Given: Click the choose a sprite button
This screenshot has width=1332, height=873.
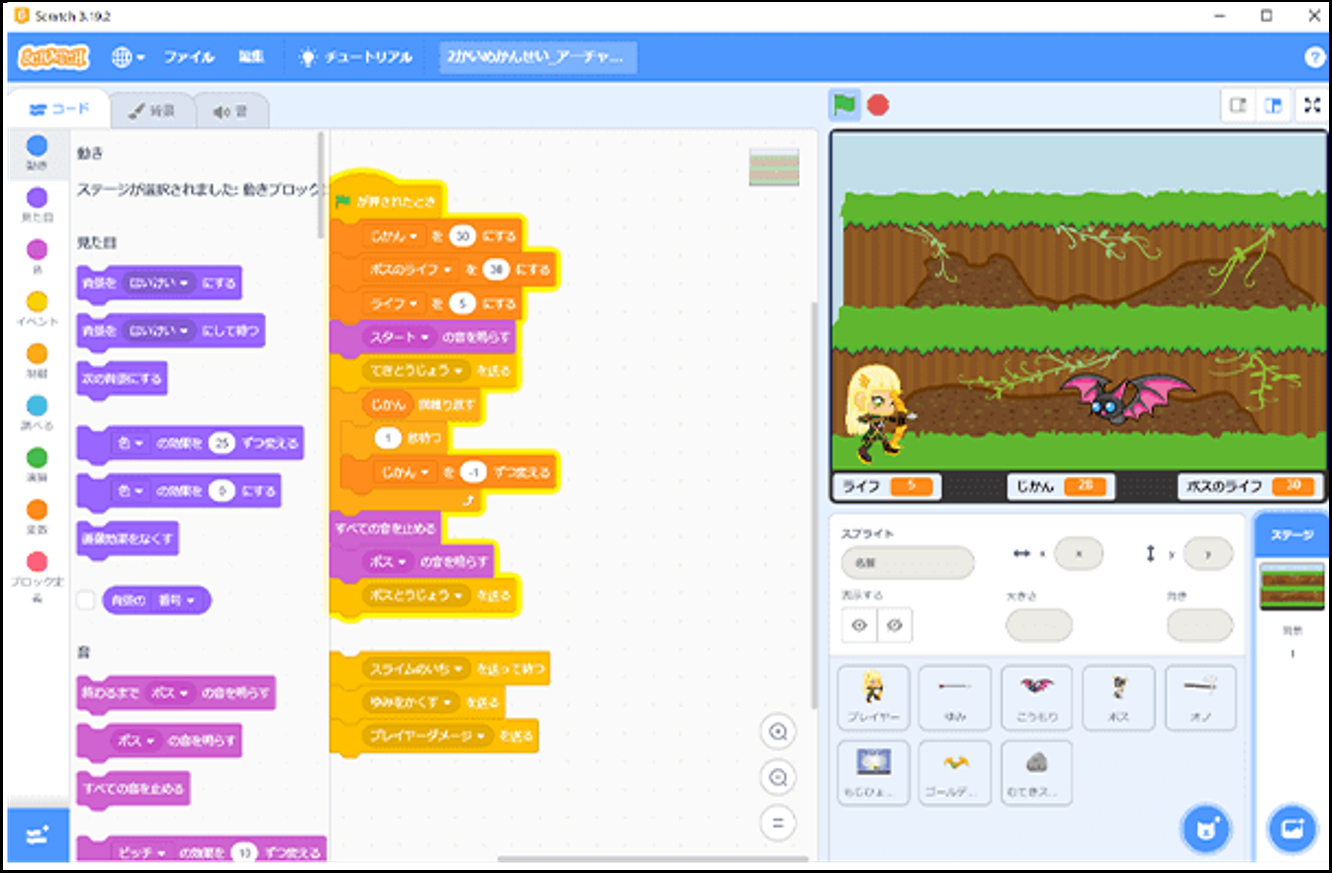Looking at the screenshot, I should pos(1206,830).
